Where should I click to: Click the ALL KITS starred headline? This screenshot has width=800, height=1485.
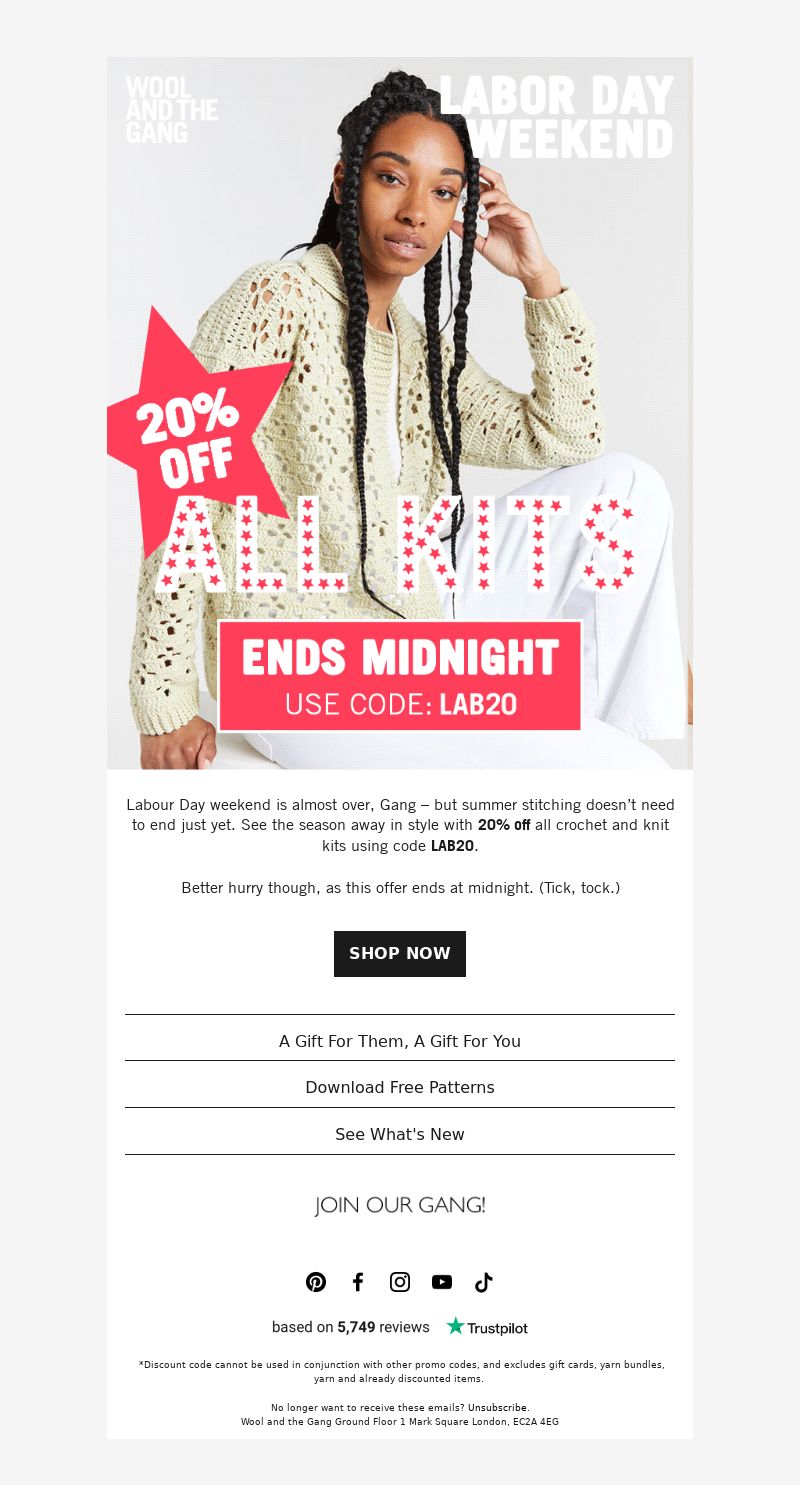coord(397,543)
